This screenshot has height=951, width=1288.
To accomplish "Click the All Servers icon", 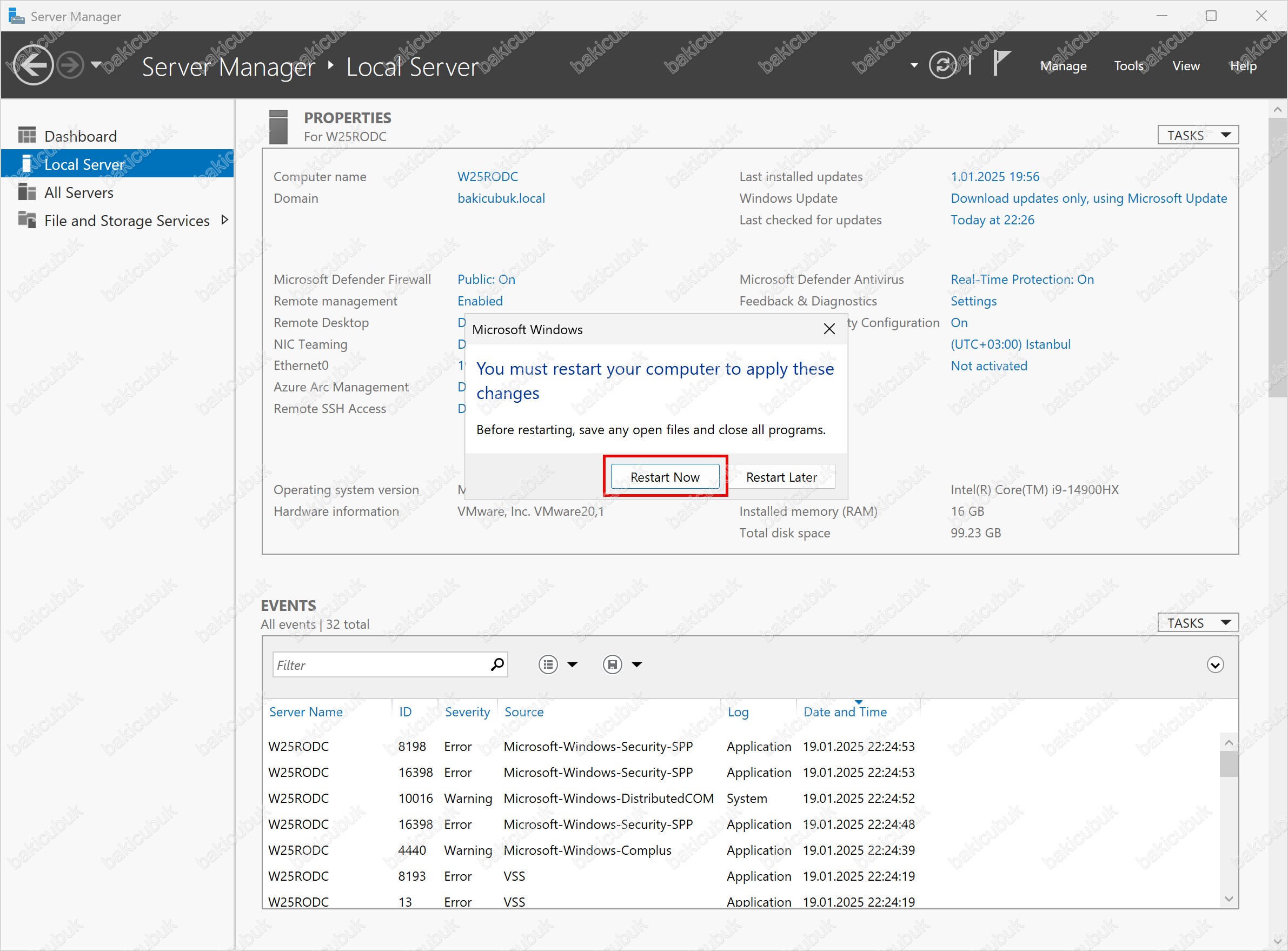I will [x=26, y=191].
